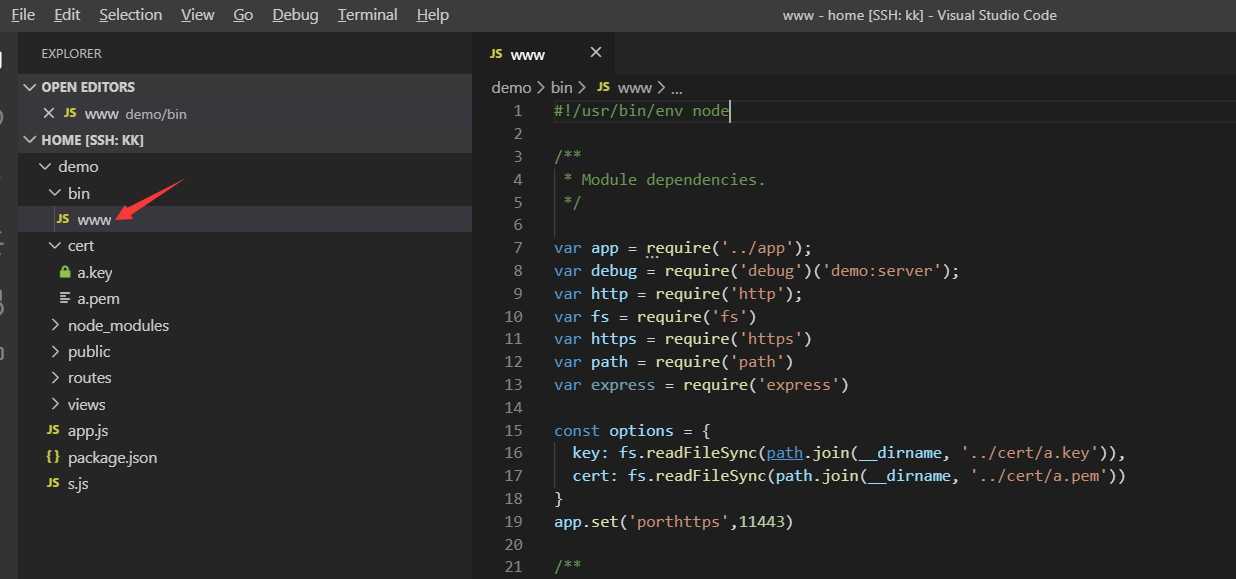Screen dimensions: 1236x579
Task: Click the underlined path link on line 16
Action: (x=786, y=452)
